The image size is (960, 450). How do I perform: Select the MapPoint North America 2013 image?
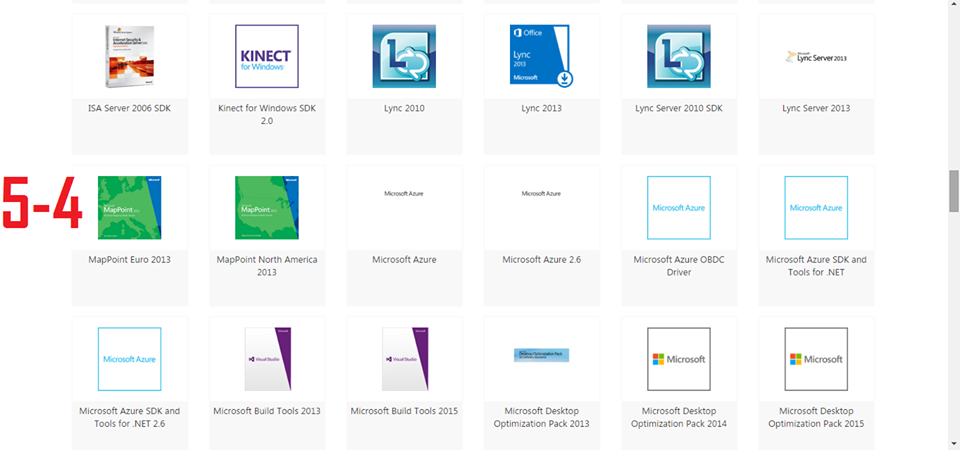click(267, 208)
